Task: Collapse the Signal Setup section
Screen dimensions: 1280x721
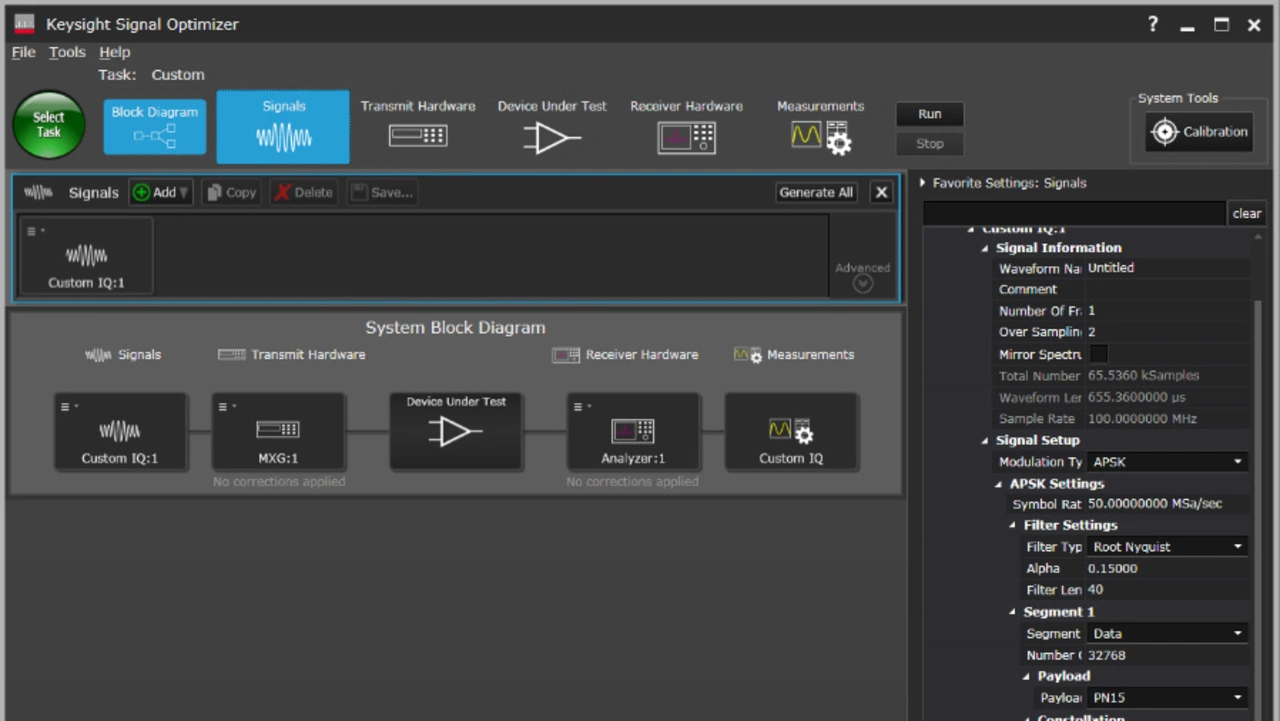Action: [985, 440]
